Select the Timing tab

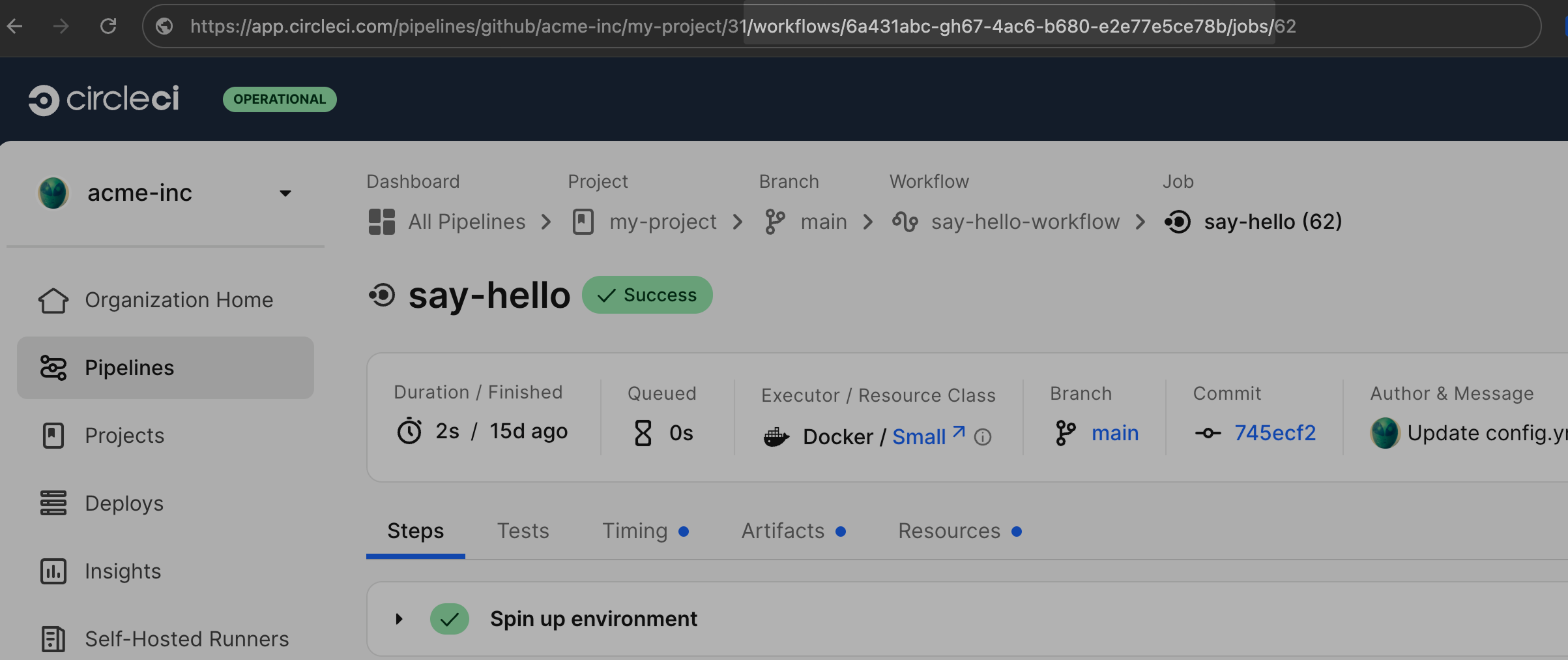point(634,531)
